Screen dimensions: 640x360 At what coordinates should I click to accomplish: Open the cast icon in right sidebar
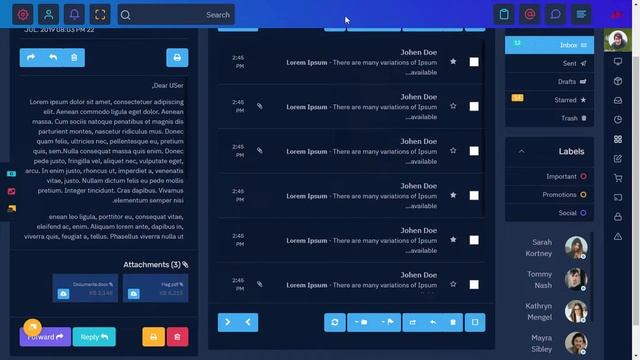click(618, 197)
